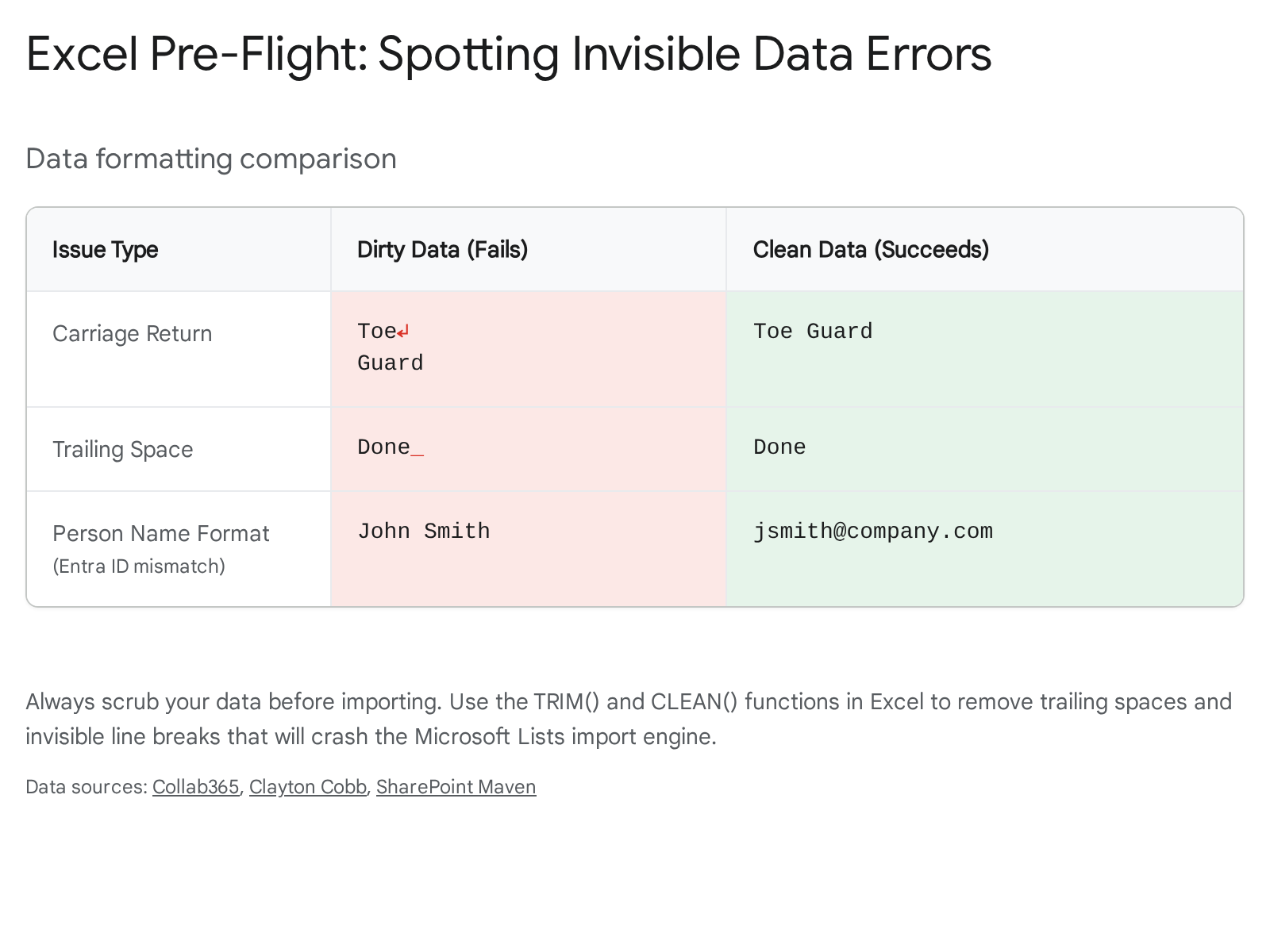Open the SharePoint Maven source link

(456, 787)
